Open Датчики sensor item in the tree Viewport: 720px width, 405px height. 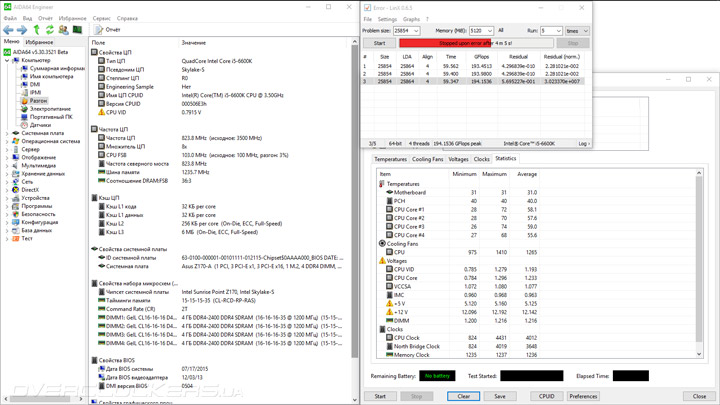coord(40,125)
